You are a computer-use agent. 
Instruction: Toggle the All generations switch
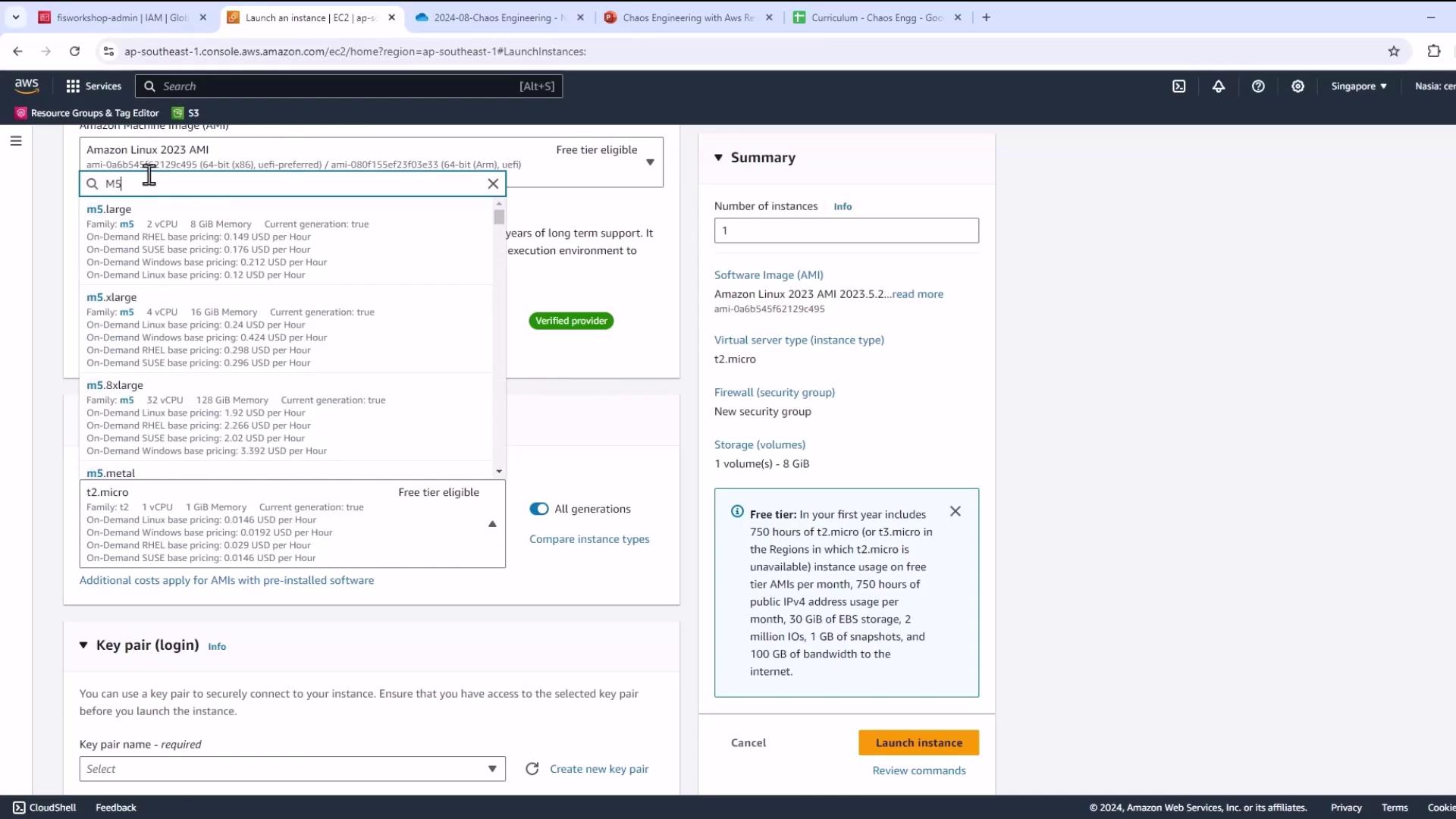(x=539, y=509)
